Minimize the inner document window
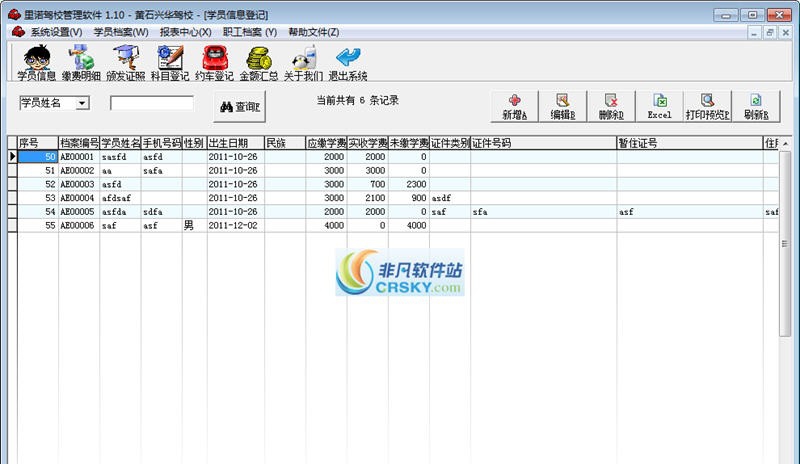This screenshot has width=800, height=464. point(754,32)
